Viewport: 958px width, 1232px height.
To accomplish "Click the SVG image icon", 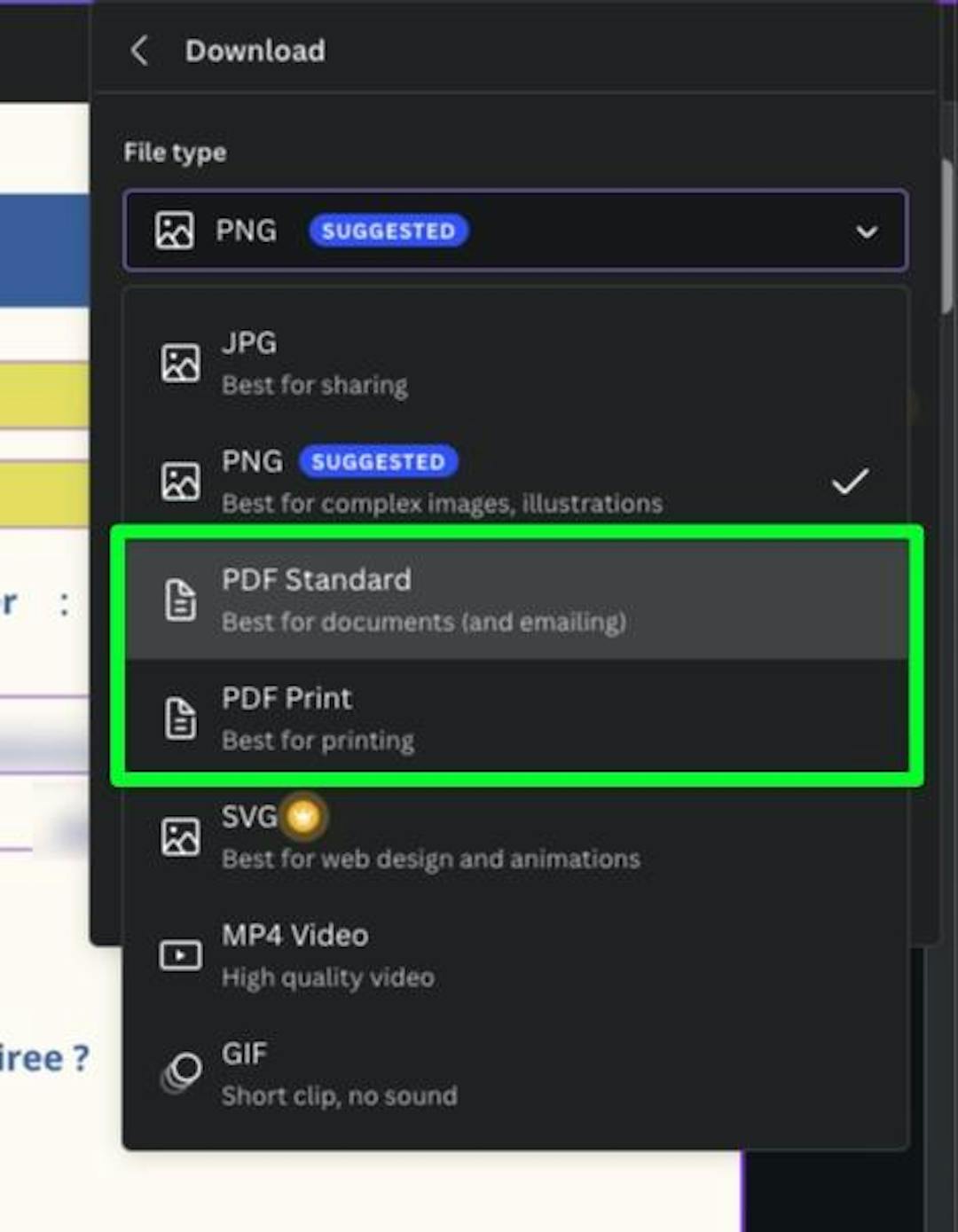I will pyautogui.click(x=180, y=835).
